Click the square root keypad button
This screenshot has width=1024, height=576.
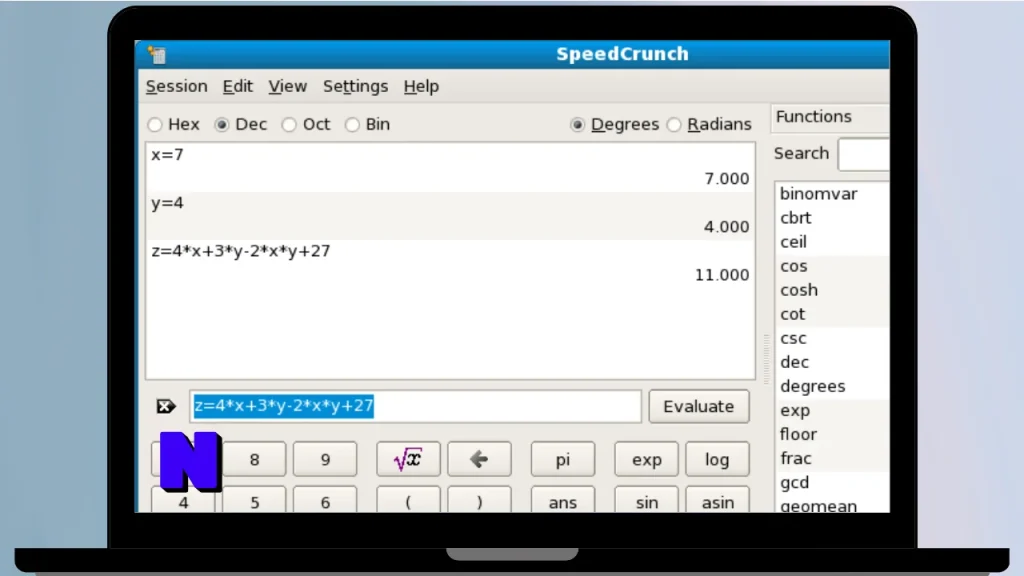pyautogui.click(x=408, y=459)
